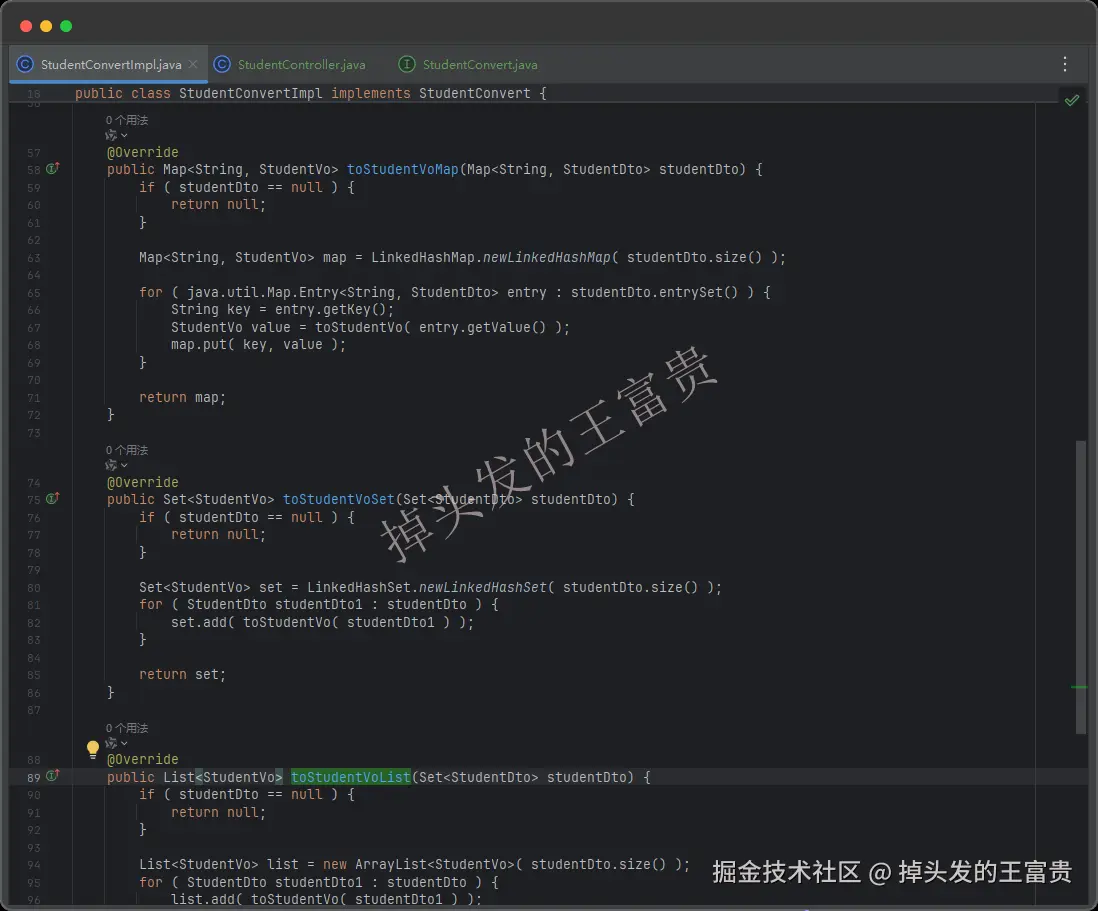Click the implements gutter icon on line 58

click(53, 168)
